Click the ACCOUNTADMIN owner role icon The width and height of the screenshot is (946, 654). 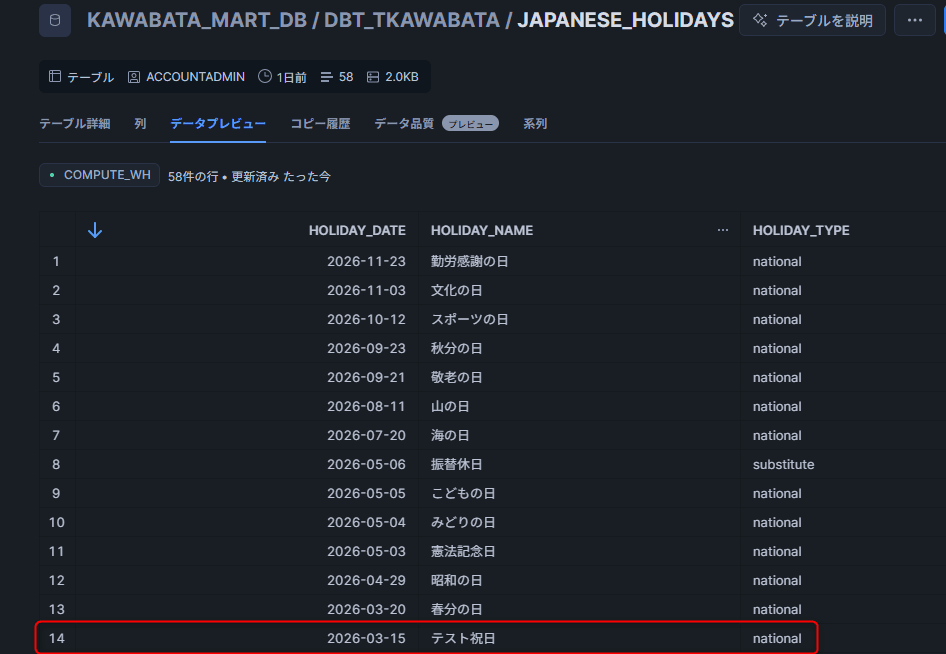pos(134,77)
